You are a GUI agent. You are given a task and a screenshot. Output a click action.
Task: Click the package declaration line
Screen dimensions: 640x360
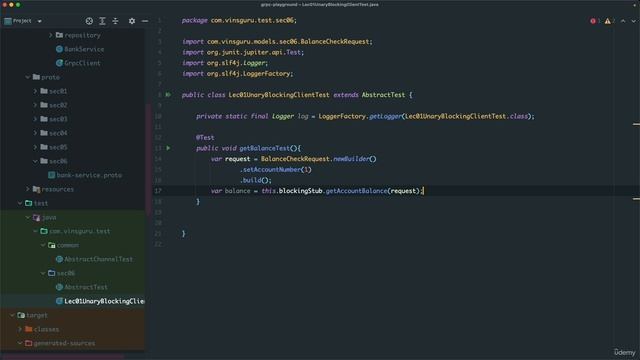(239, 20)
